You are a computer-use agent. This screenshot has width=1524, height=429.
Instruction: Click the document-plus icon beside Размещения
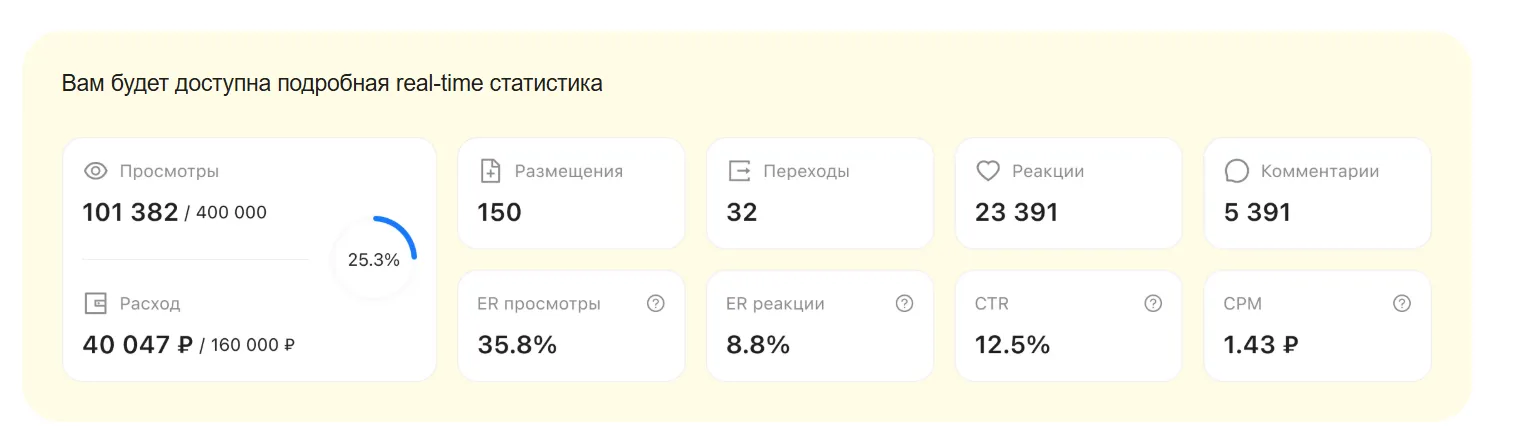pyautogui.click(x=490, y=171)
